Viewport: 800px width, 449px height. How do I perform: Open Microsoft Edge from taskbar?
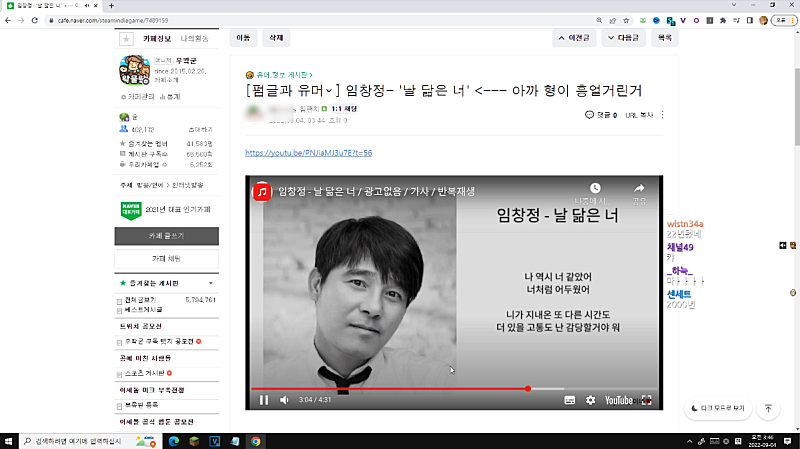click(173, 441)
